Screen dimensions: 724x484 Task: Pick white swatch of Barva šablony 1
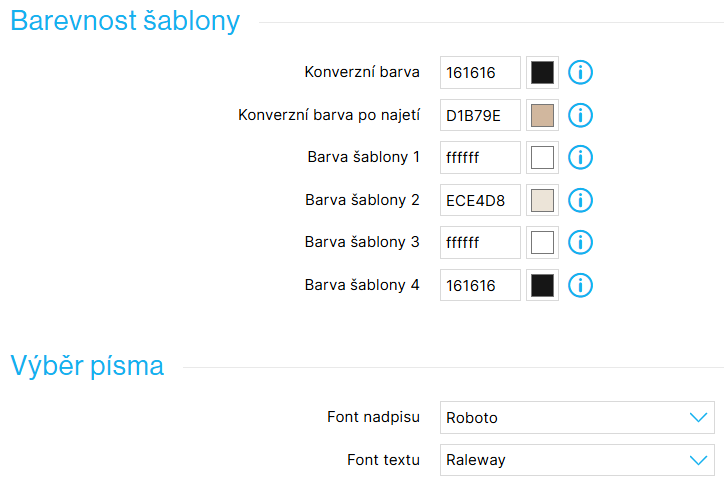point(542,157)
